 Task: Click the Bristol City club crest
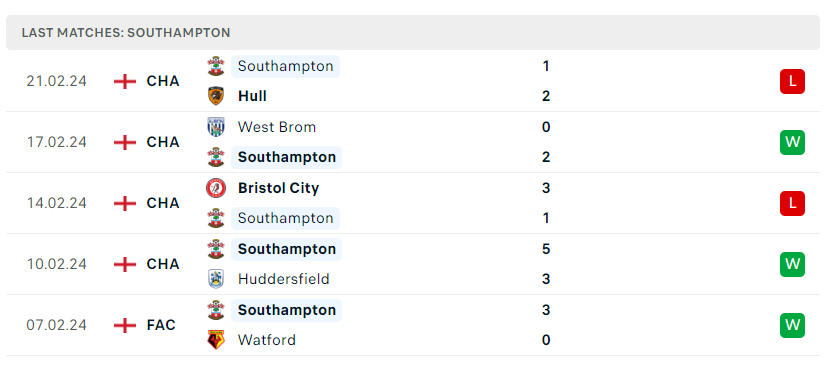coord(216,188)
